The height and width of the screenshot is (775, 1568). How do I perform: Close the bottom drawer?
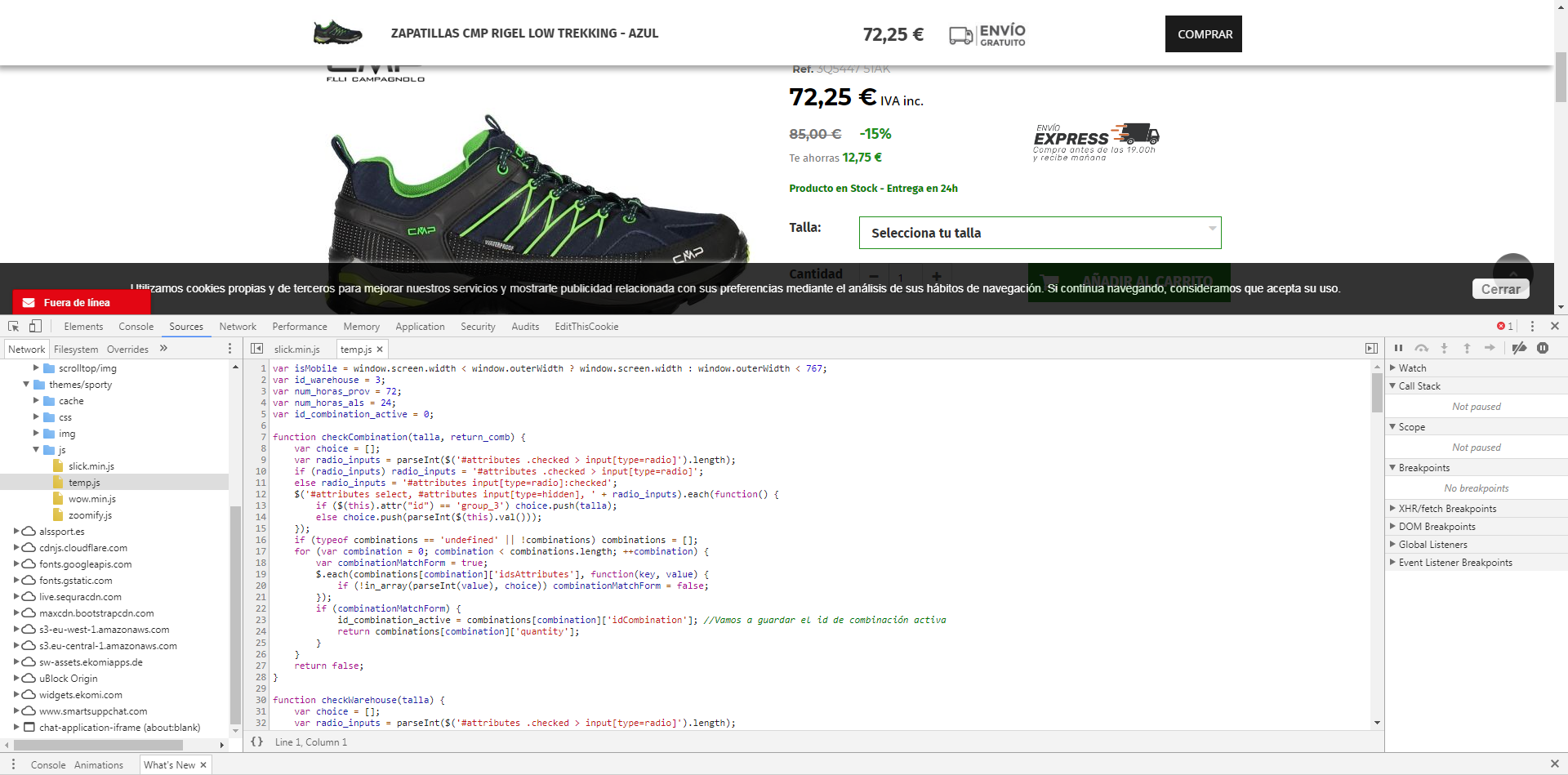(x=1555, y=764)
